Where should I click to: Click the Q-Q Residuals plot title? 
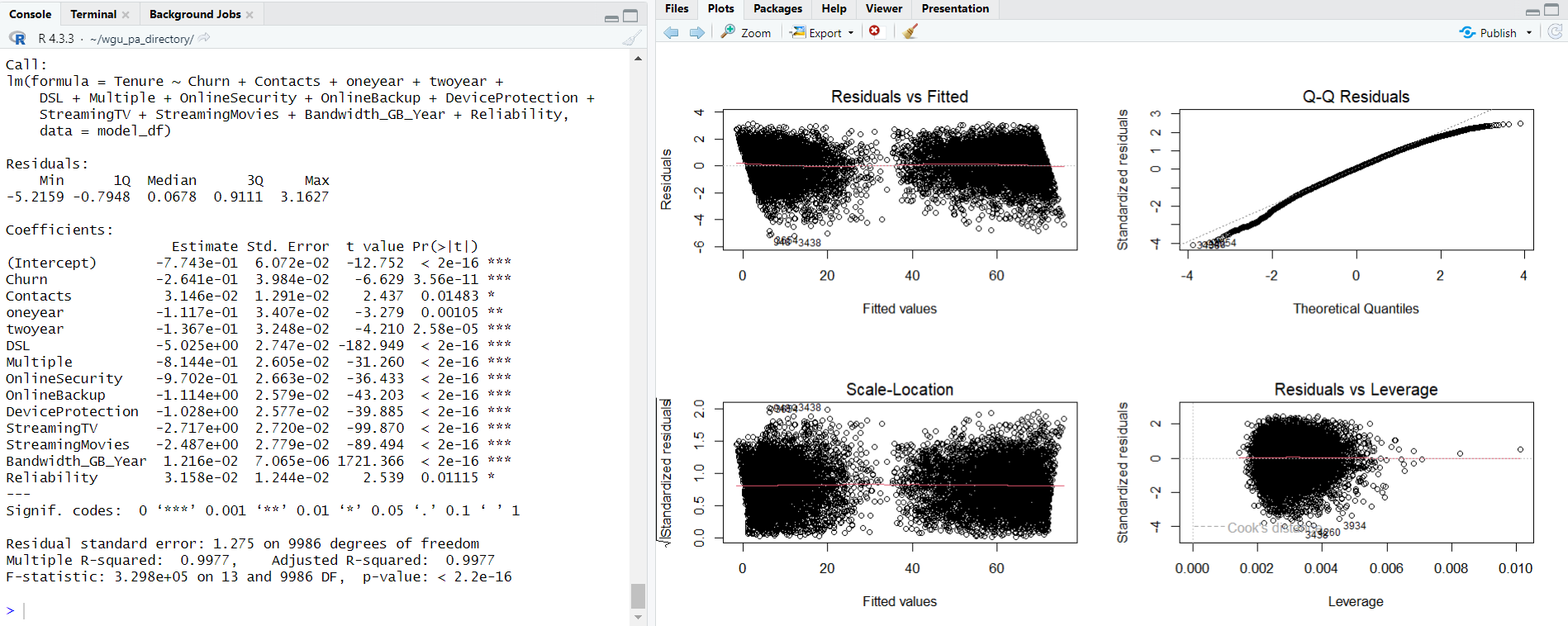pos(1356,97)
